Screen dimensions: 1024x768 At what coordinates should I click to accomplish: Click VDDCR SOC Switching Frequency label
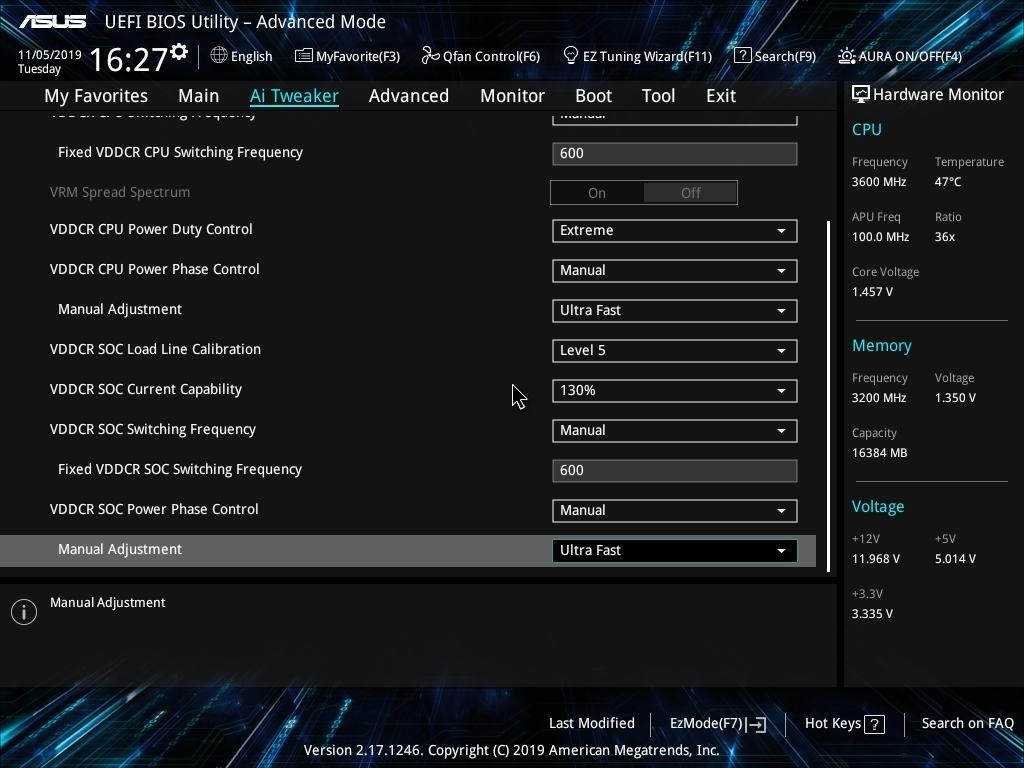[153, 429]
